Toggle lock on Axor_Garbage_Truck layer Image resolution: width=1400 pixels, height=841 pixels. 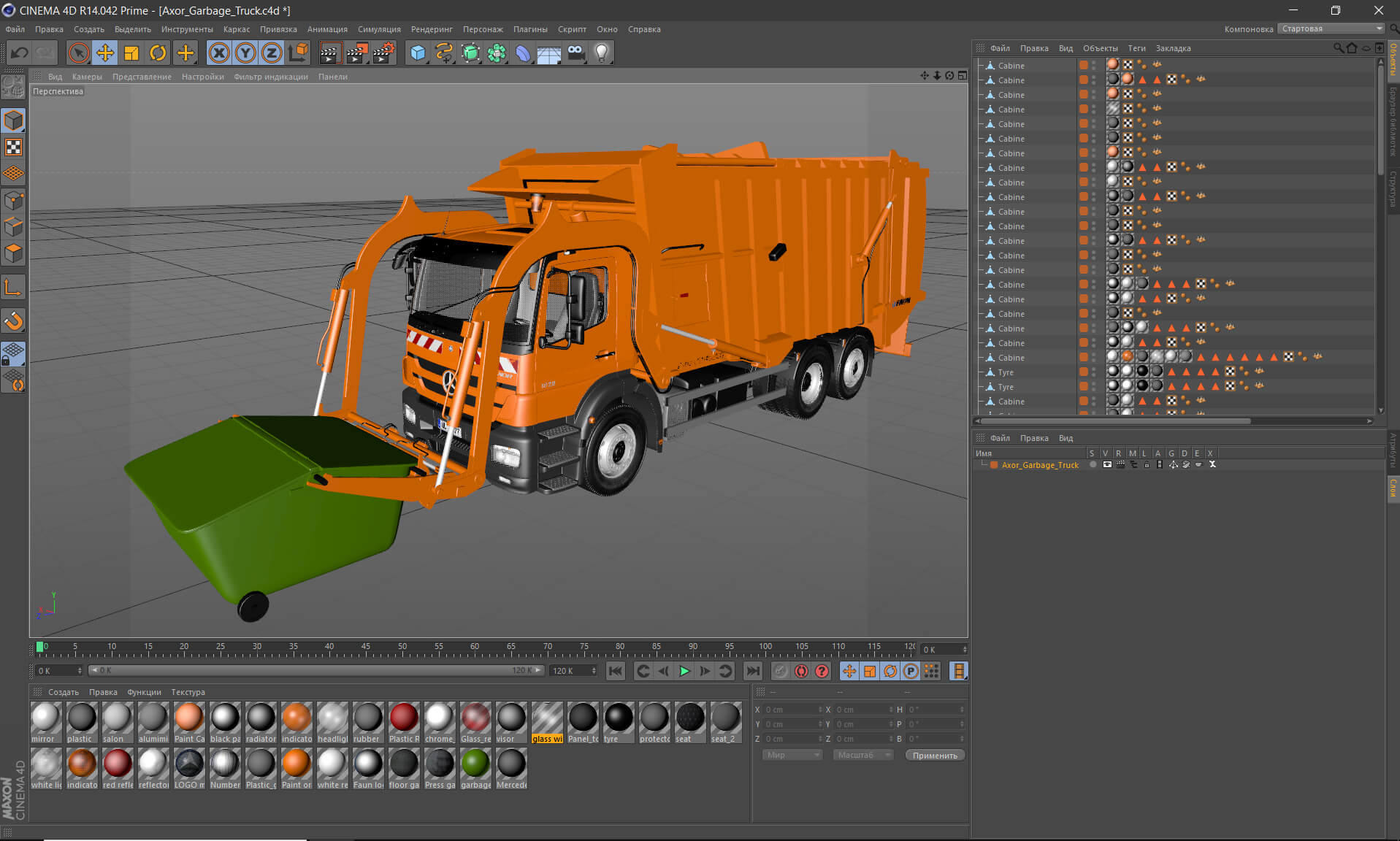[1147, 465]
